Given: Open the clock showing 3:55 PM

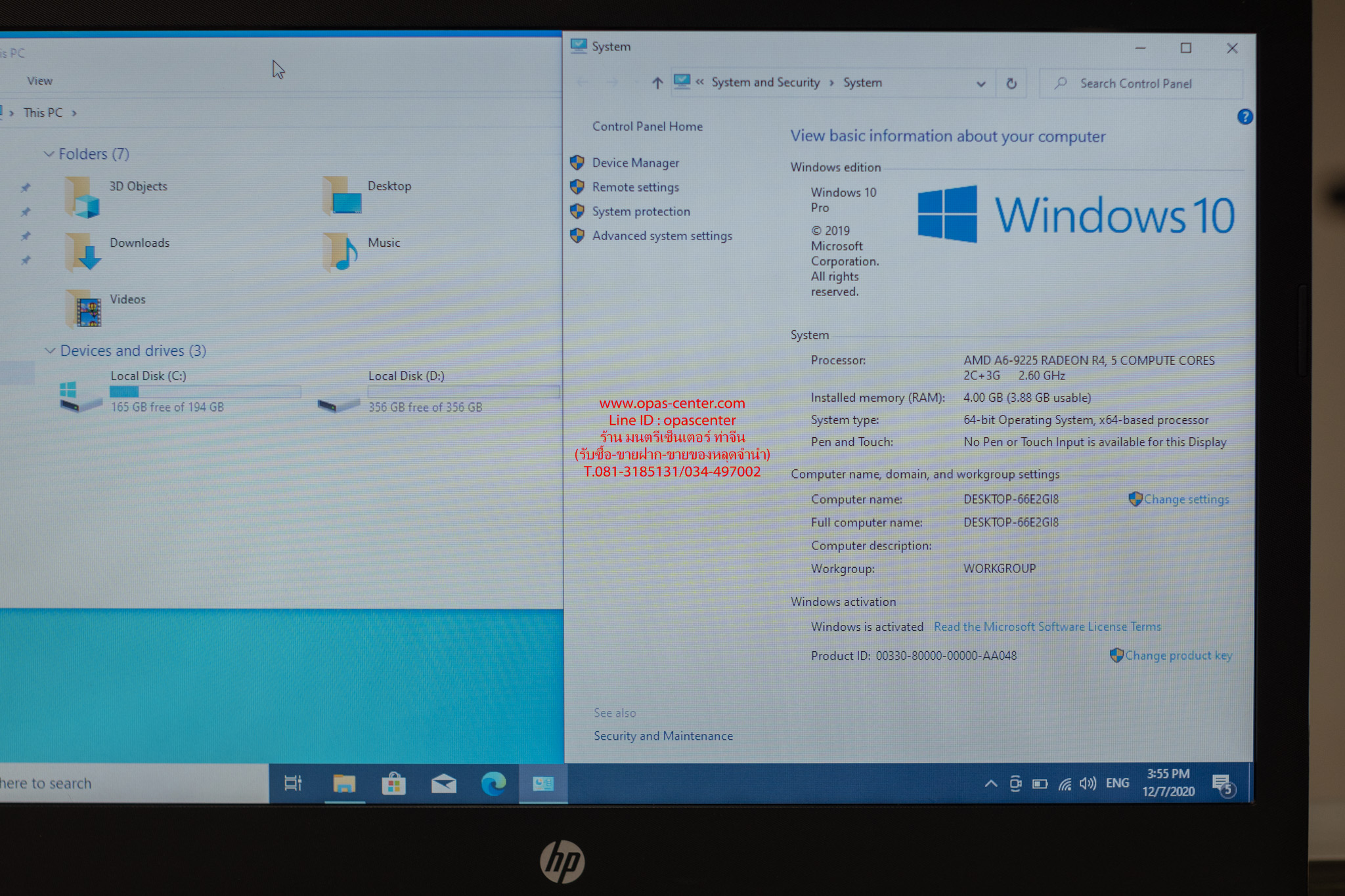Looking at the screenshot, I should (x=1168, y=782).
